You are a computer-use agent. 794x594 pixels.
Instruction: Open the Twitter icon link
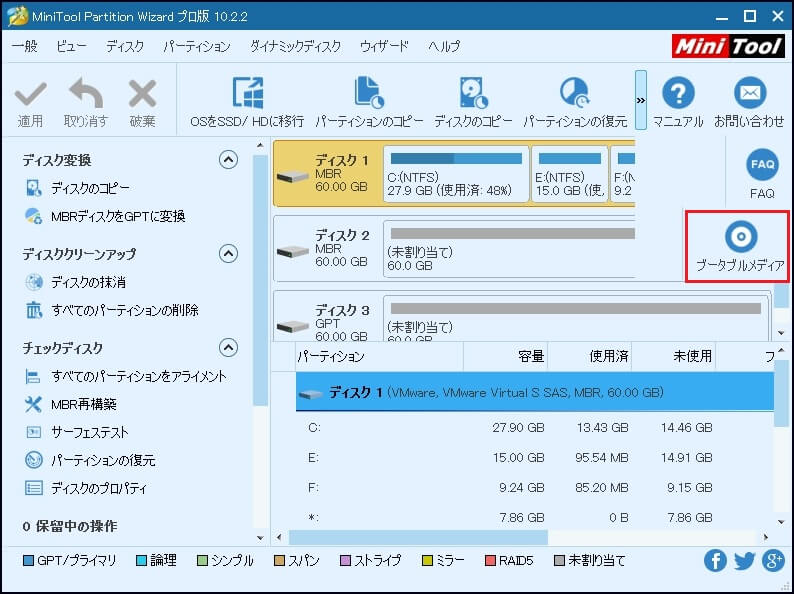[744, 561]
